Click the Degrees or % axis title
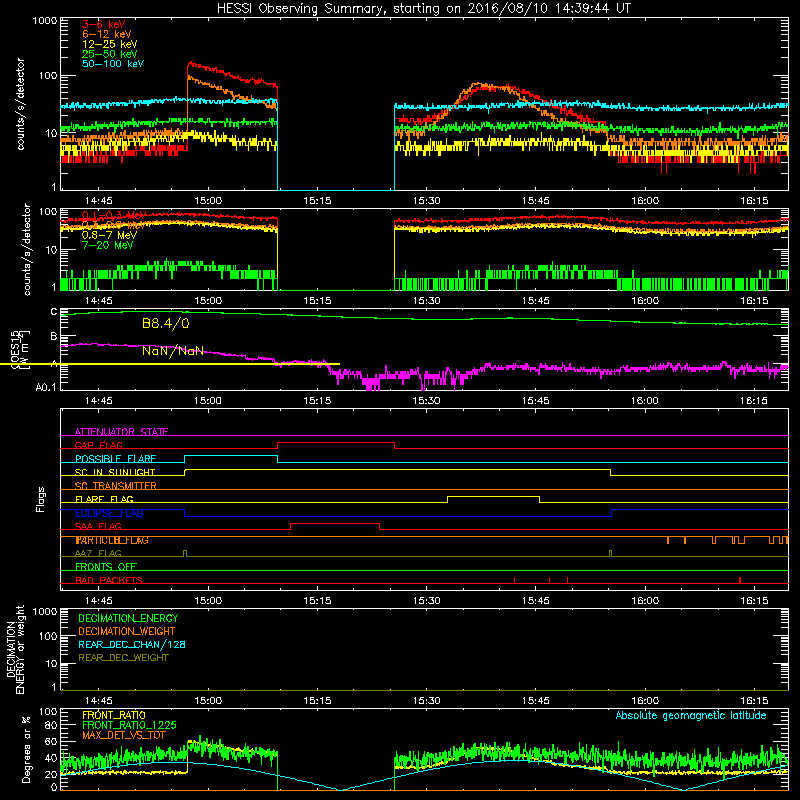The width and height of the screenshot is (800, 800). (x=26, y=749)
